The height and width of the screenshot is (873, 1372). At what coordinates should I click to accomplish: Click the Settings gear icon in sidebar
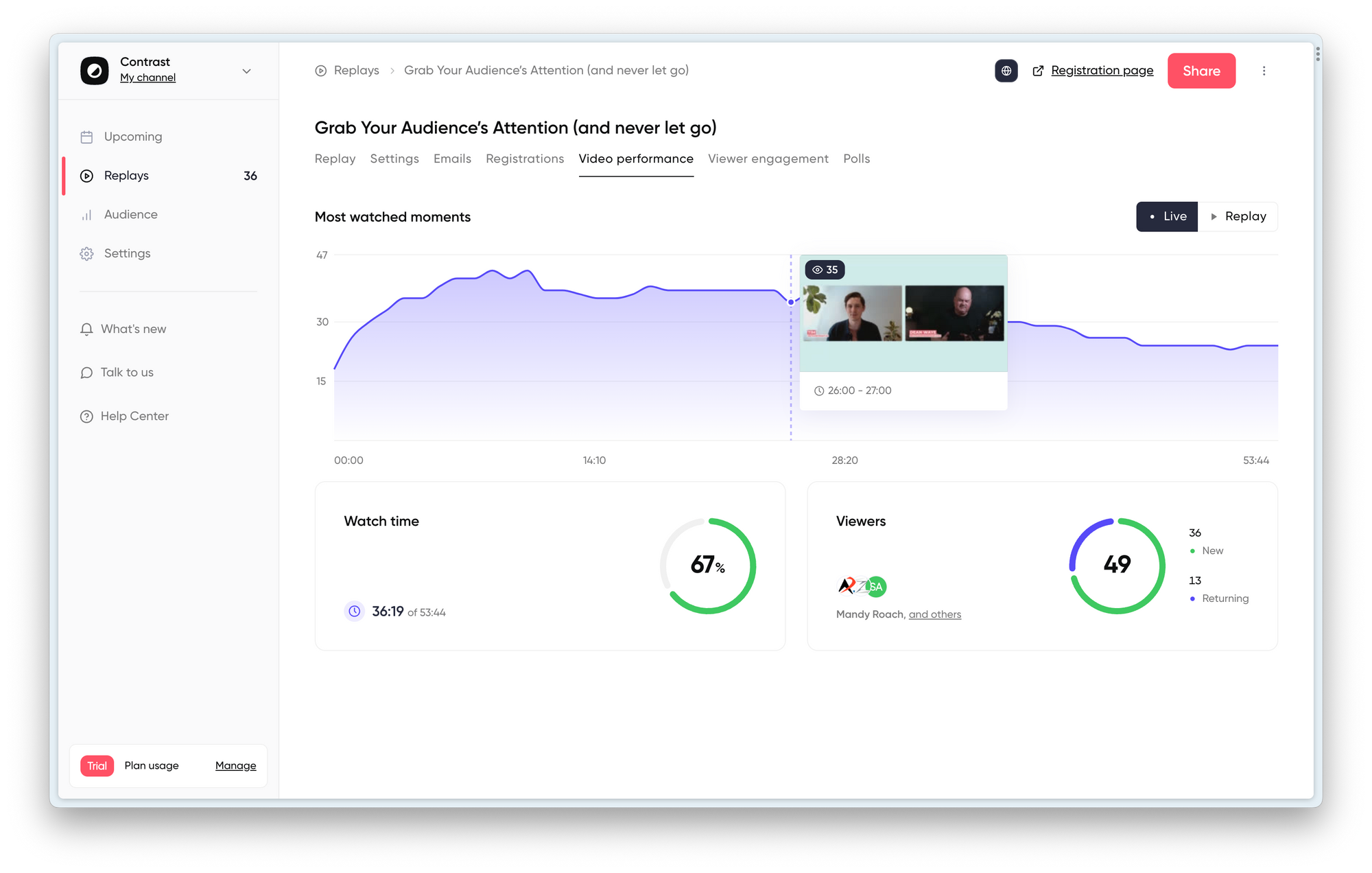(86, 254)
